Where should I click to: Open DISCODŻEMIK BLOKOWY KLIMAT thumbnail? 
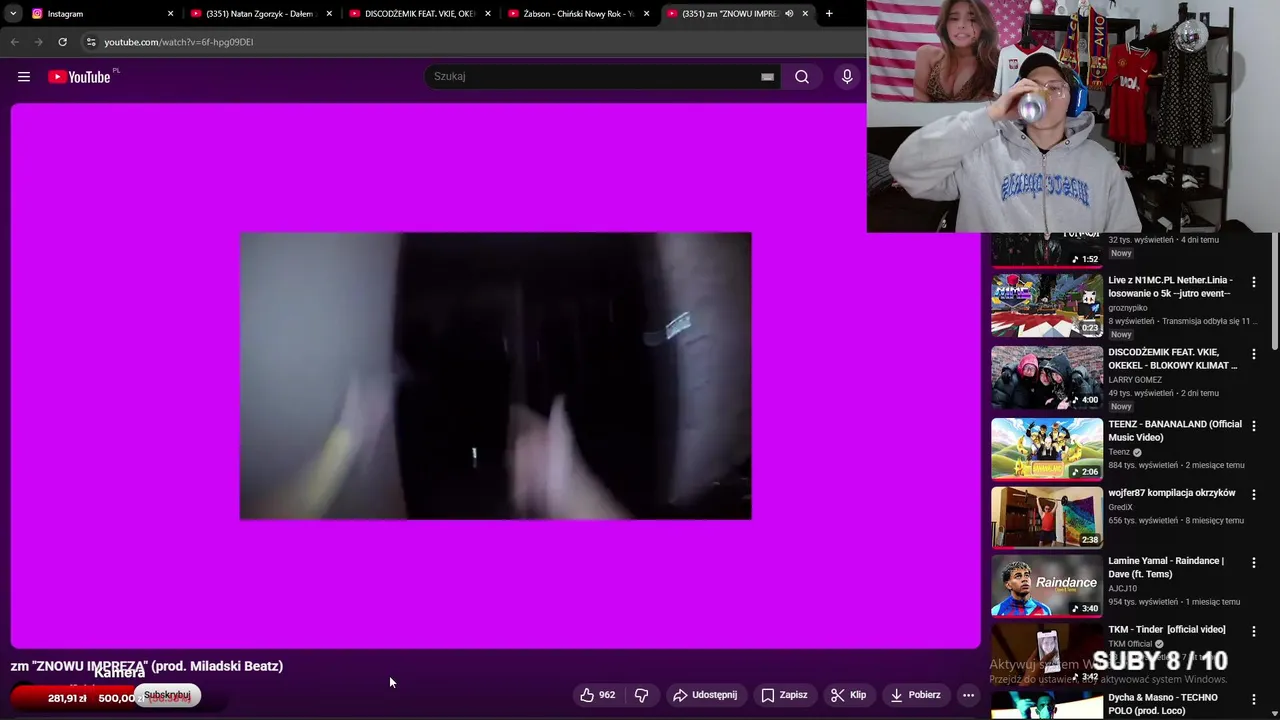[x=1047, y=377]
